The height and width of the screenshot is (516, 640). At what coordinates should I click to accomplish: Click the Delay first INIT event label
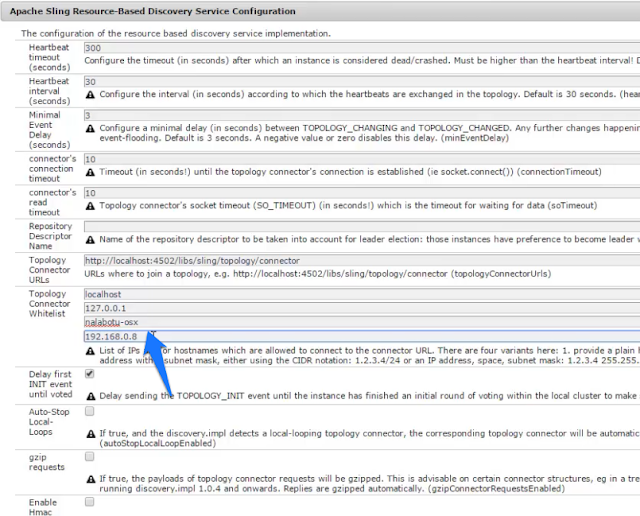(50, 384)
